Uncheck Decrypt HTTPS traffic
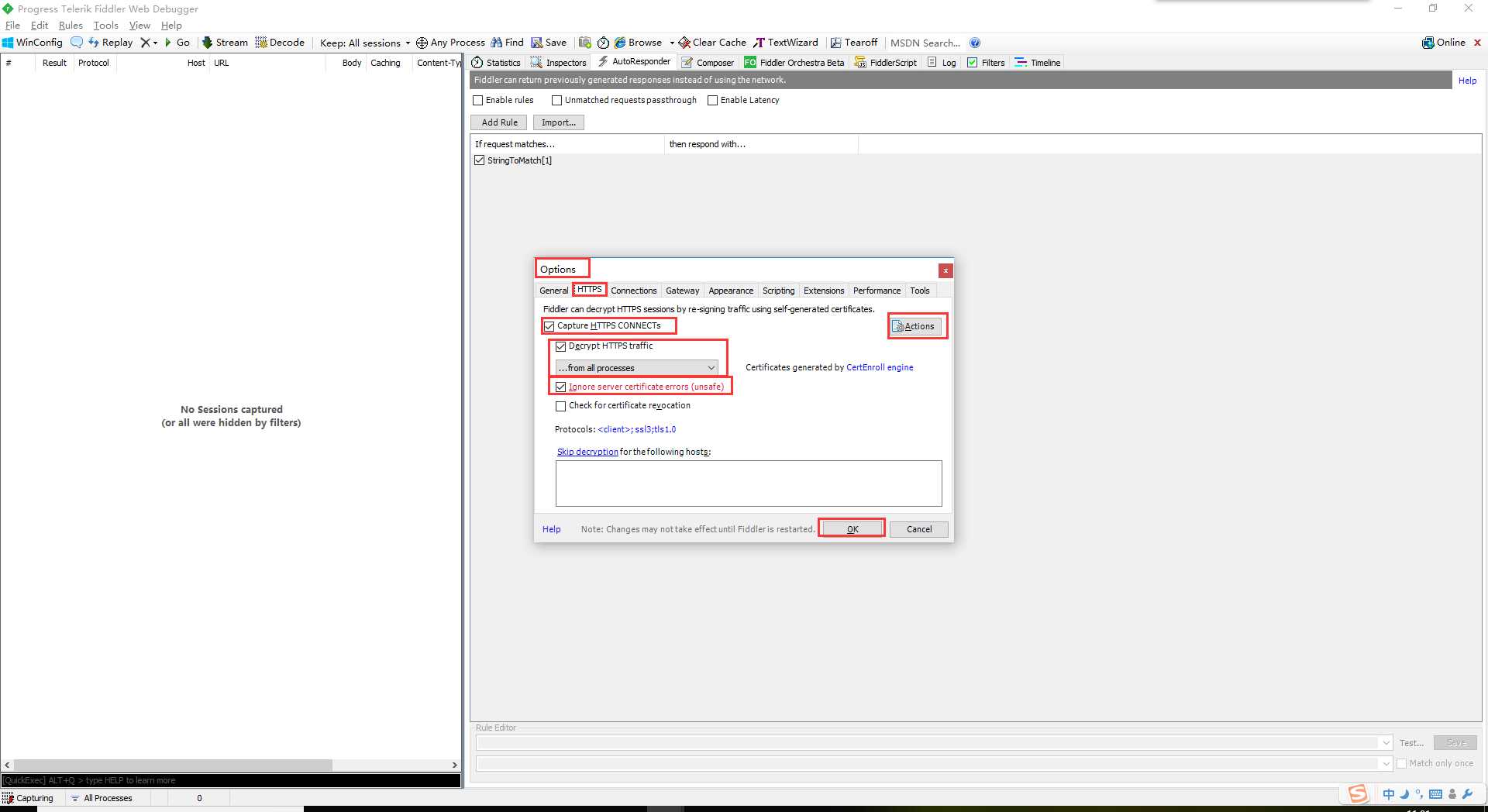1488x812 pixels. (561, 346)
